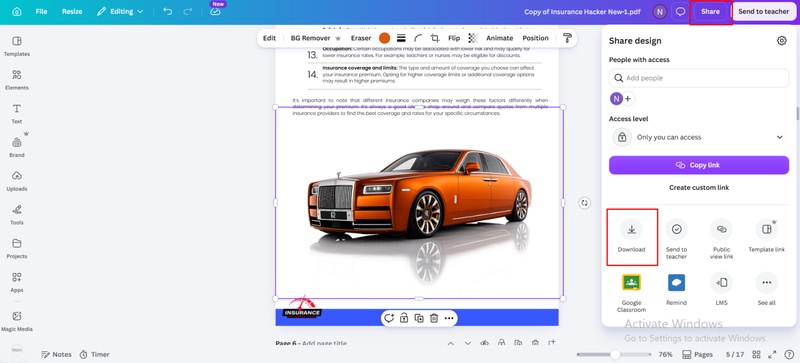The width and height of the screenshot is (800, 363).
Task: Click the Add page title field
Action: tap(324, 344)
